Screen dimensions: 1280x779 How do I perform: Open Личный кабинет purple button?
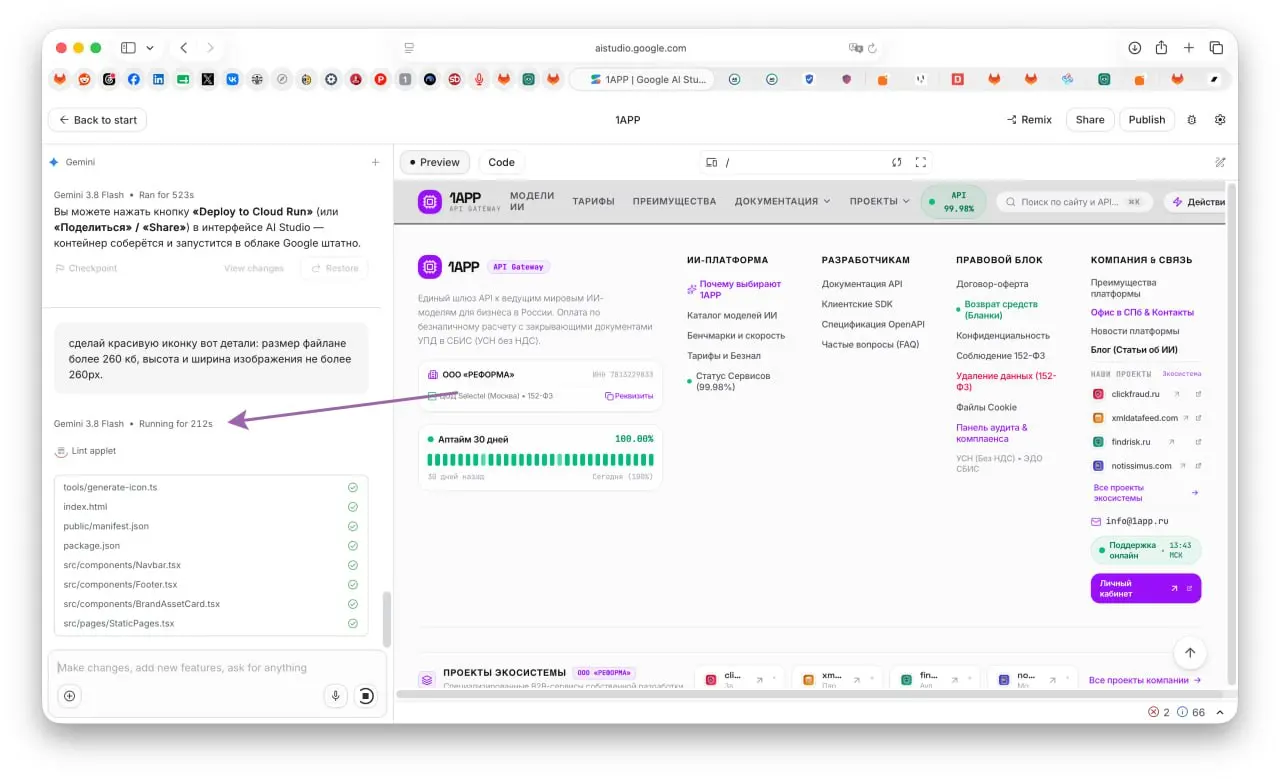click(1146, 588)
